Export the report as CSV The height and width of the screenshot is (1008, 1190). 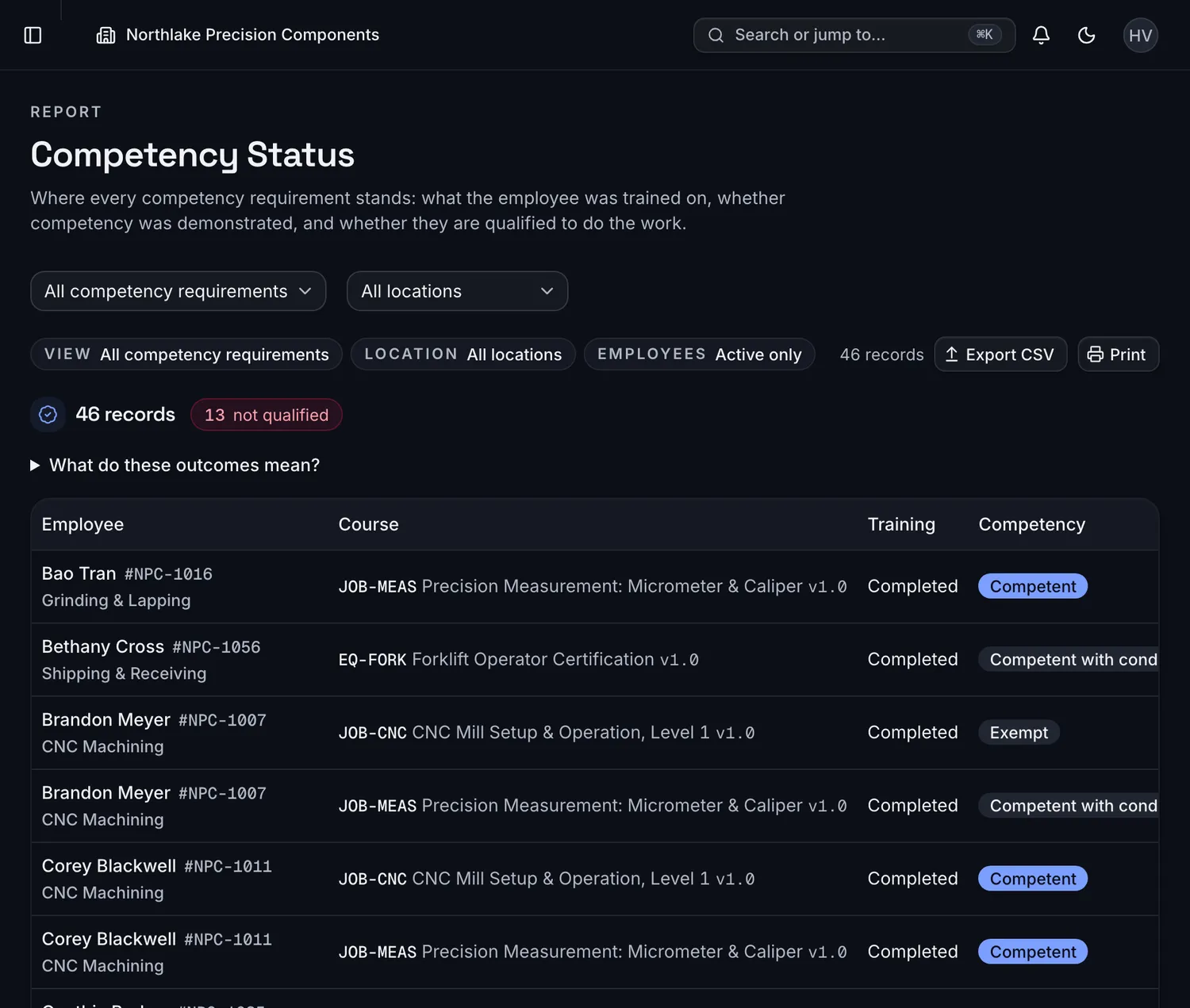1000,355
